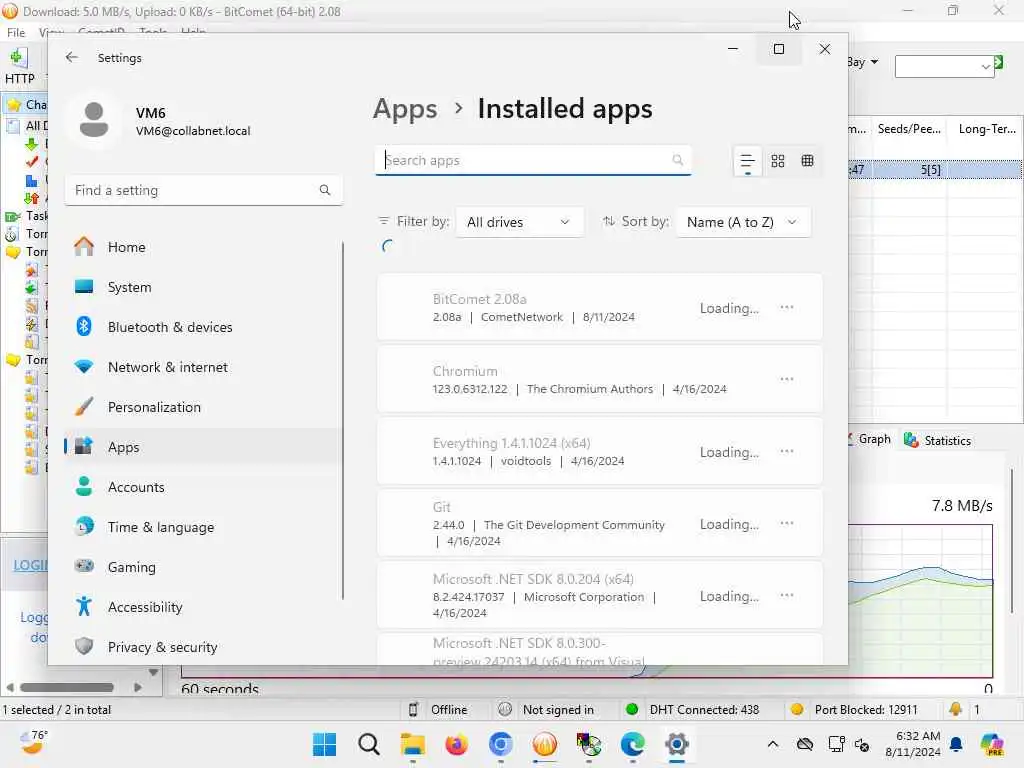The height and width of the screenshot is (768, 1024).
Task: Open more options for Everything 1.4.1.1024
Action: (x=786, y=451)
